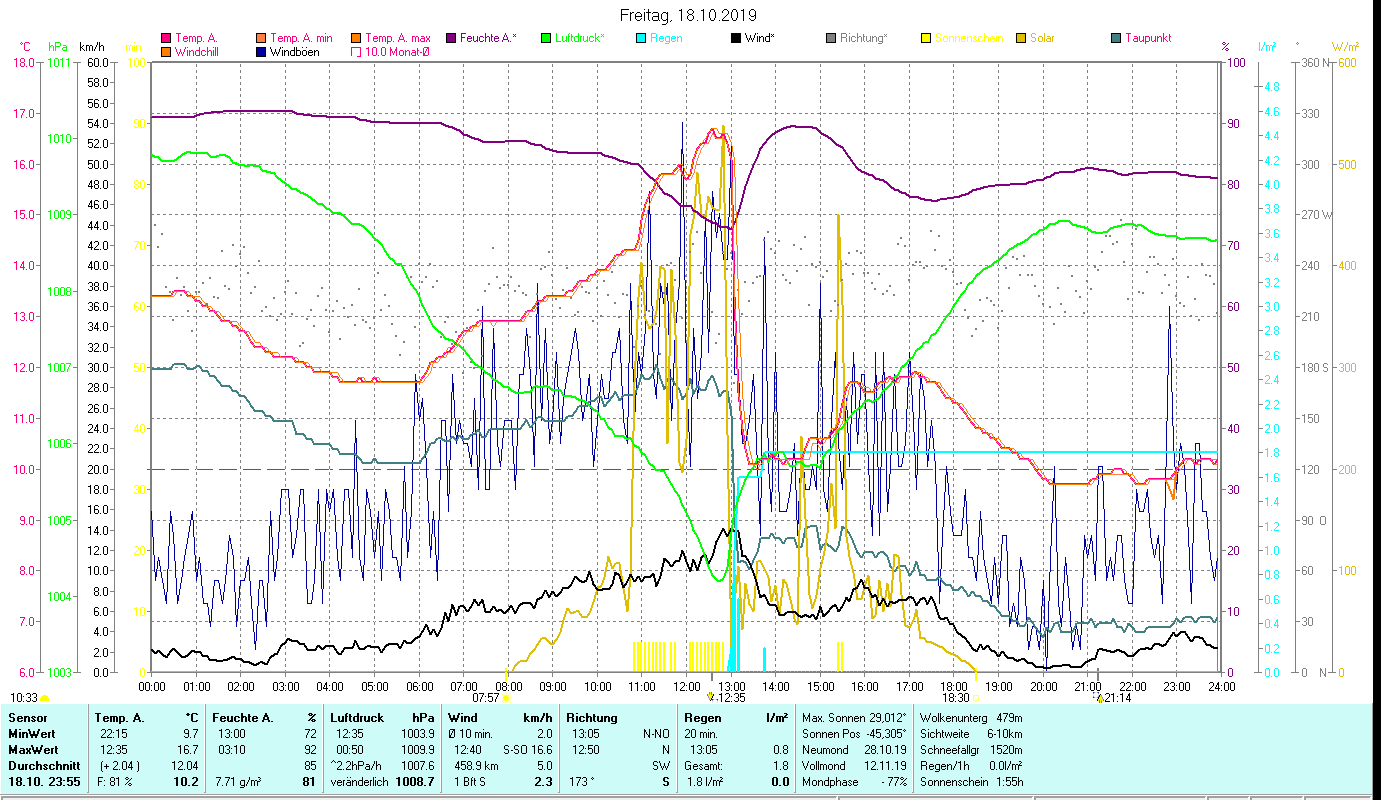Select the Windböen legend label
Image resolution: width=1381 pixels, height=800 pixels.
tap(294, 52)
